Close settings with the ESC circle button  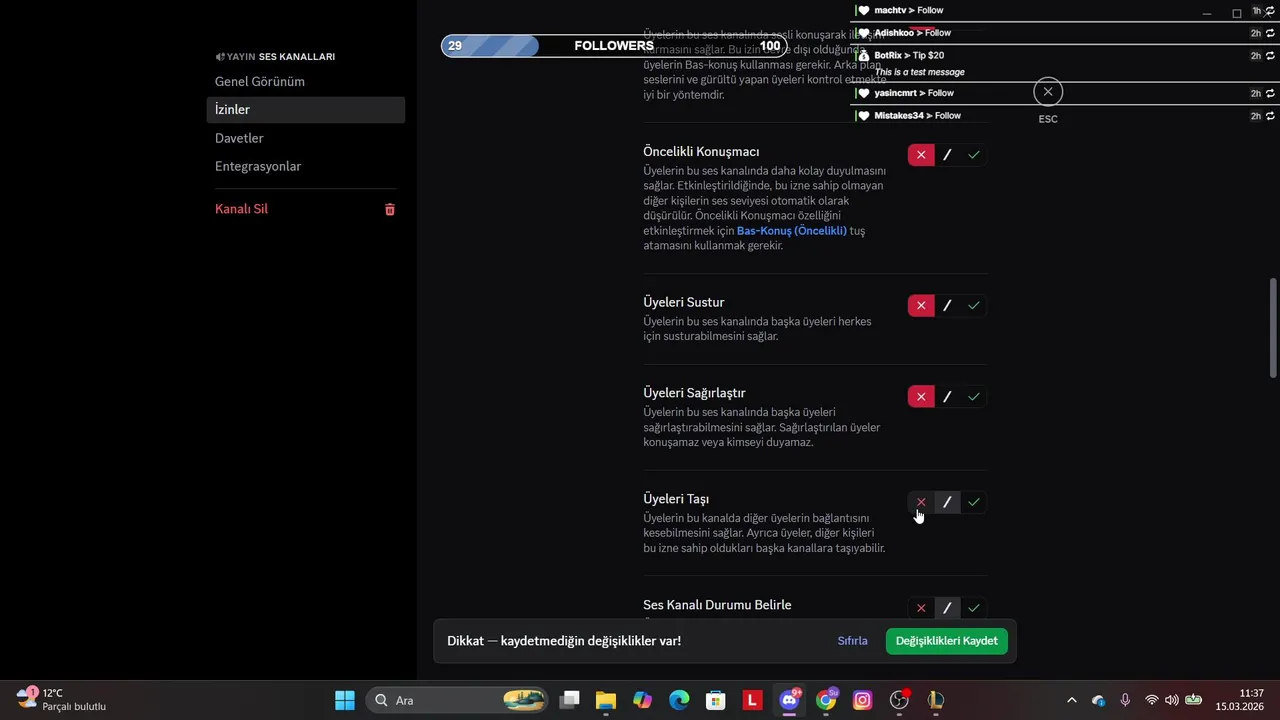pos(1048,92)
